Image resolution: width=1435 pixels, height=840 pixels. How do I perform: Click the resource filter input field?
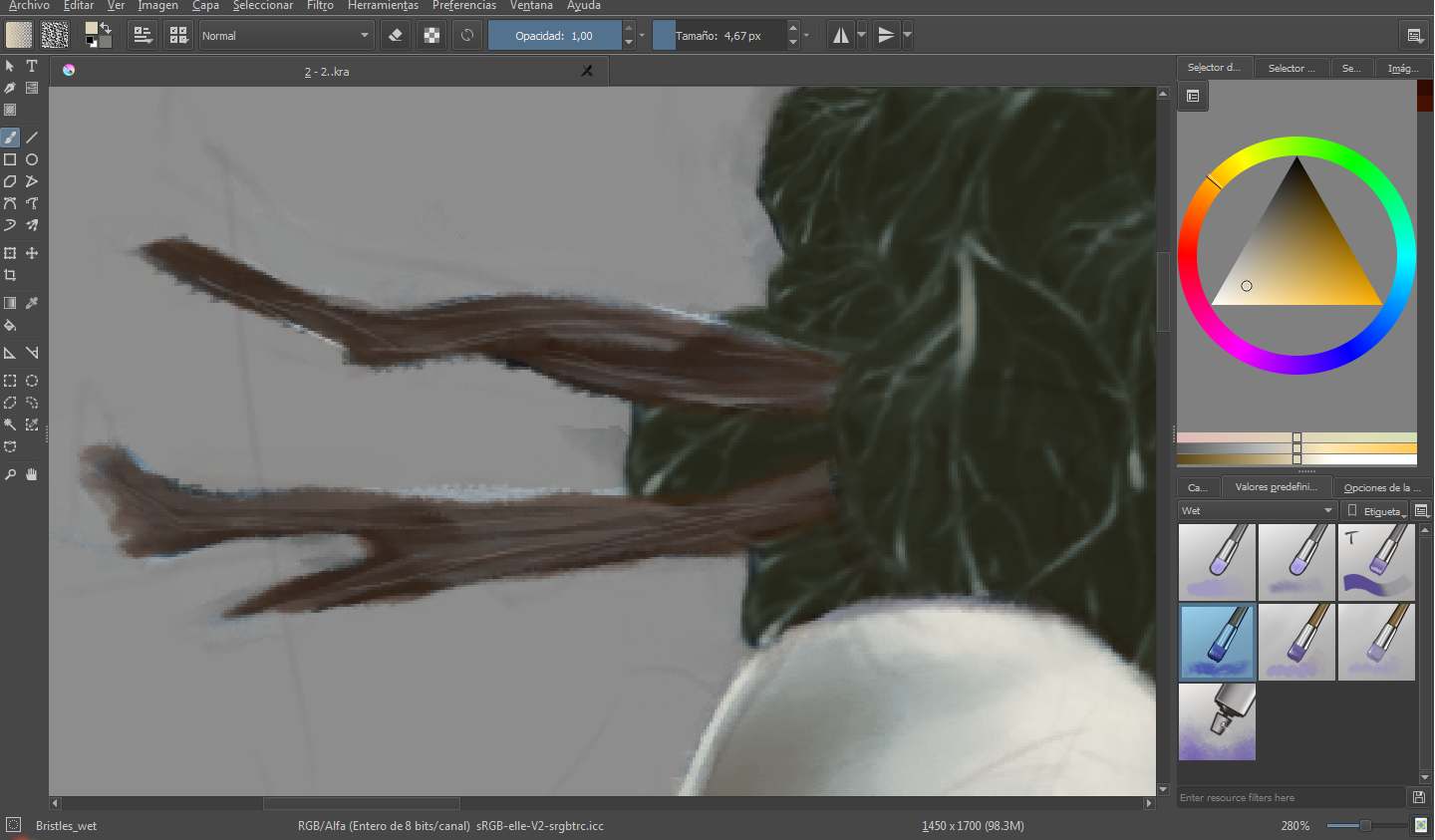point(1291,797)
